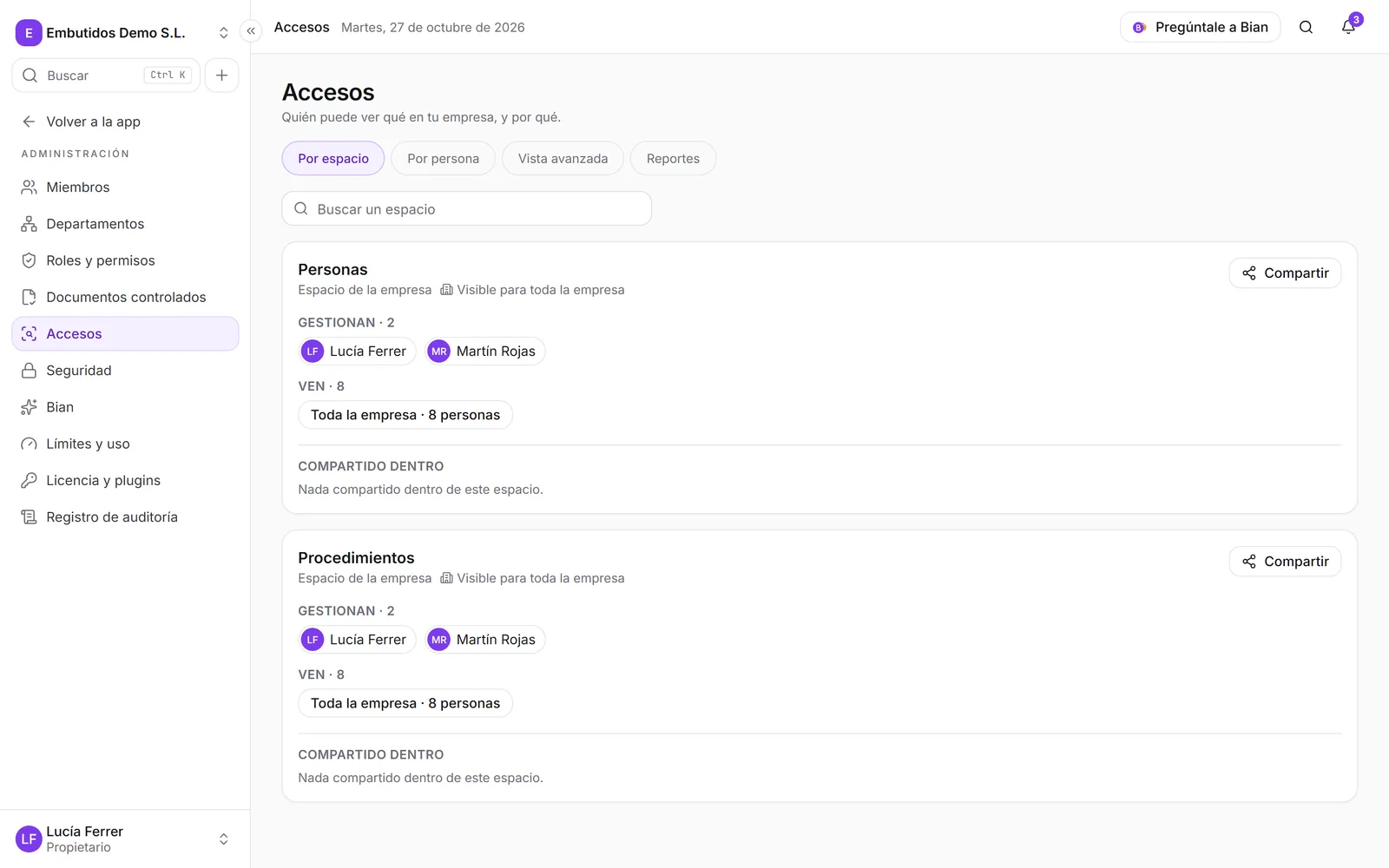Image resolution: width=1389 pixels, height=868 pixels.
Task: Click Martín Rojas chip in Personas
Action: click(485, 352)
